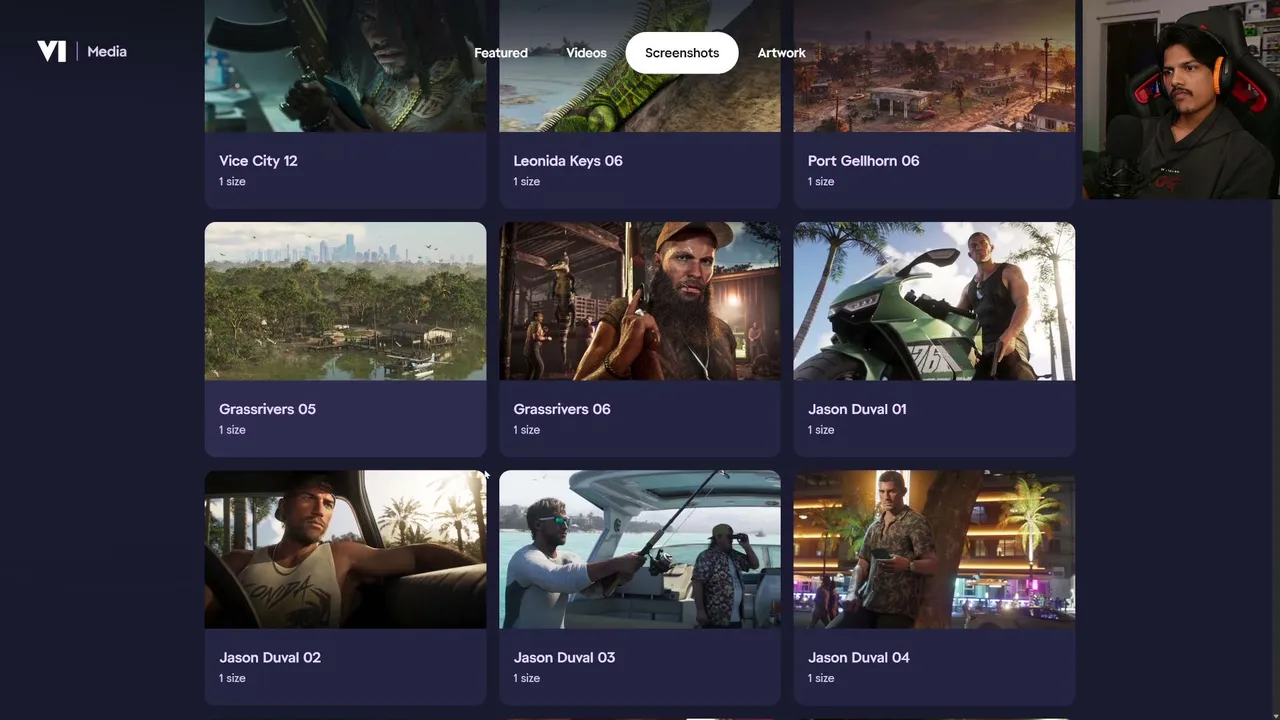1280x720 pixels.
Task: Click "1 size" under Port Gellhorn 06
Action: click(821, 182)
